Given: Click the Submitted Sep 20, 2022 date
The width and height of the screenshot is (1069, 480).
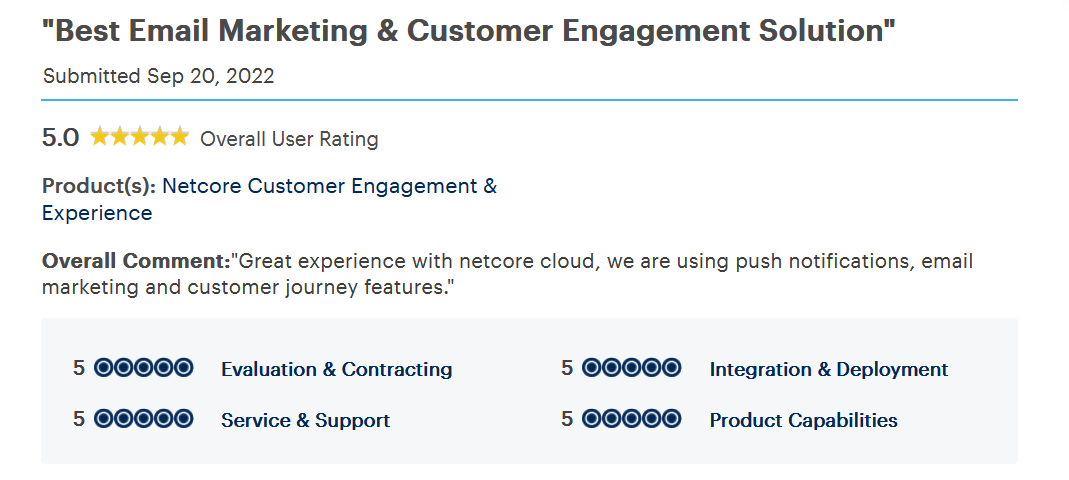Looking at the screenshot, I should (x=159, y=76).
